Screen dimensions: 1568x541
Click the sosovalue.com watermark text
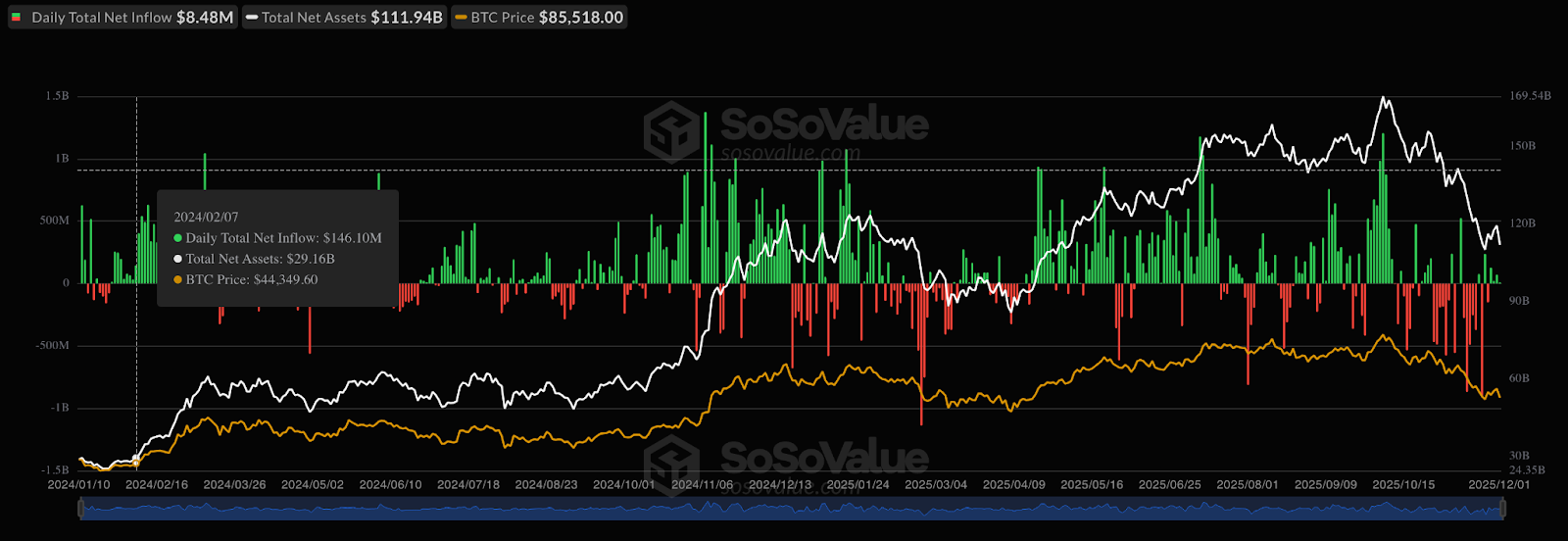pos(790,153)
